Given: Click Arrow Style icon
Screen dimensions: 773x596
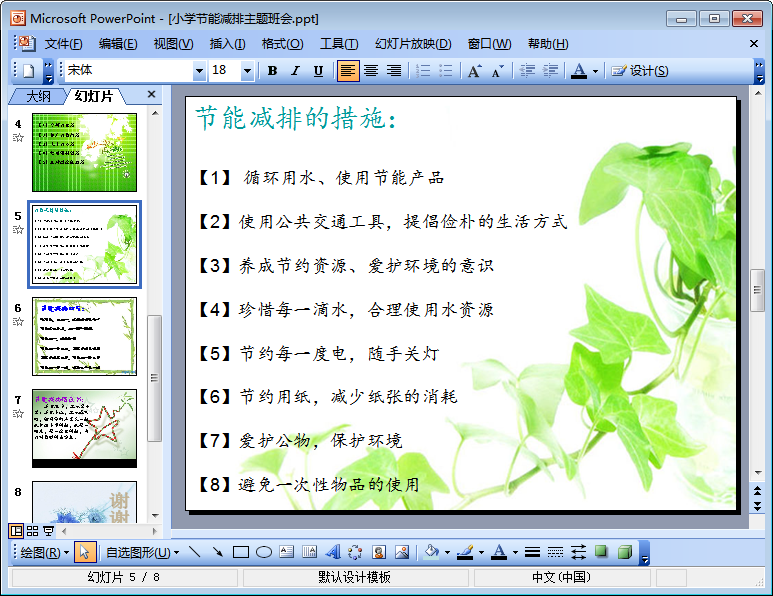Looking at the screenshot, I should click(x=578, y=552).
